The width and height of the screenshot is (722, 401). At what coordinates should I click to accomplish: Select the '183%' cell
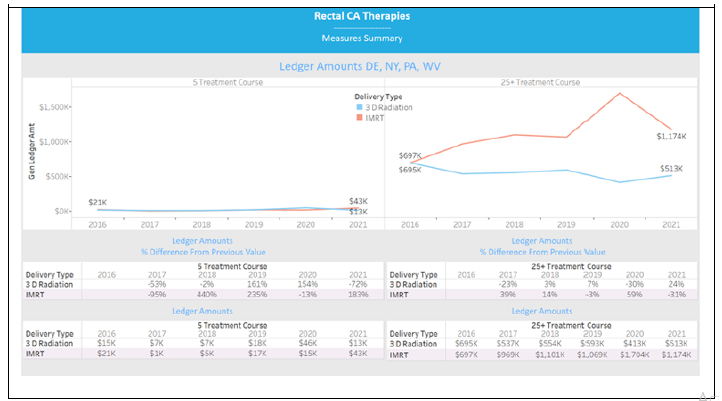[358, 294]
